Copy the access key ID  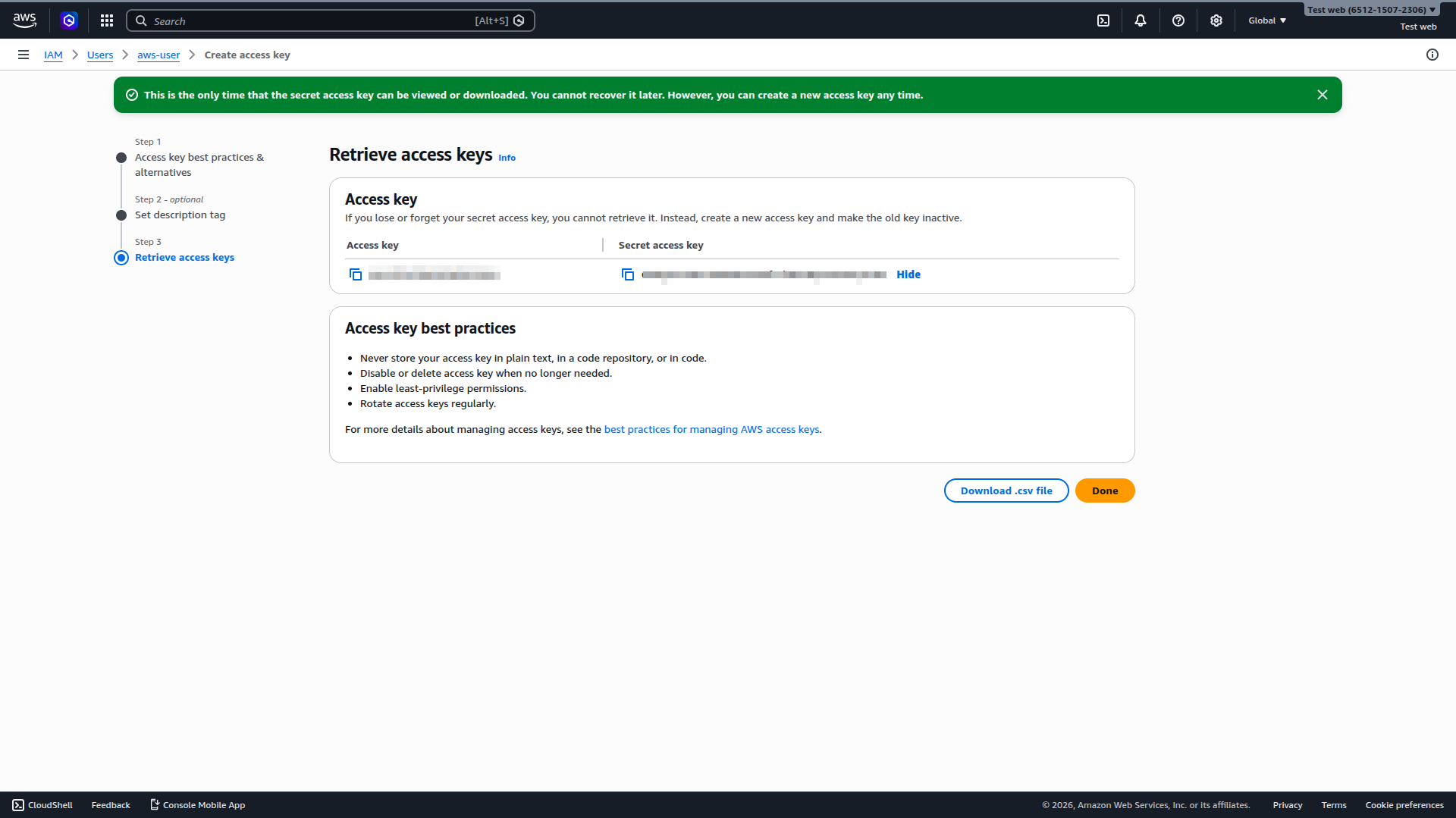[x=356, y=274]
